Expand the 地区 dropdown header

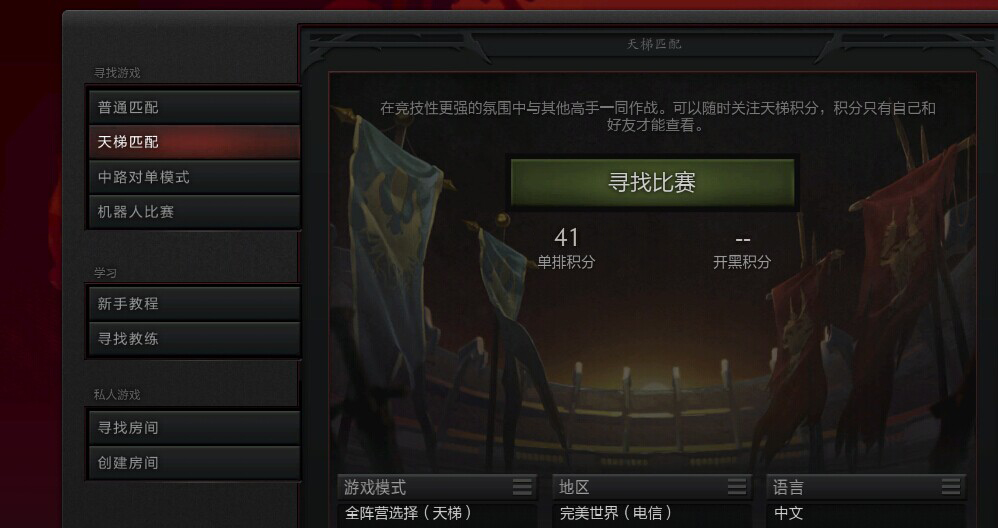pyautogui.click(x=652, y=487)
